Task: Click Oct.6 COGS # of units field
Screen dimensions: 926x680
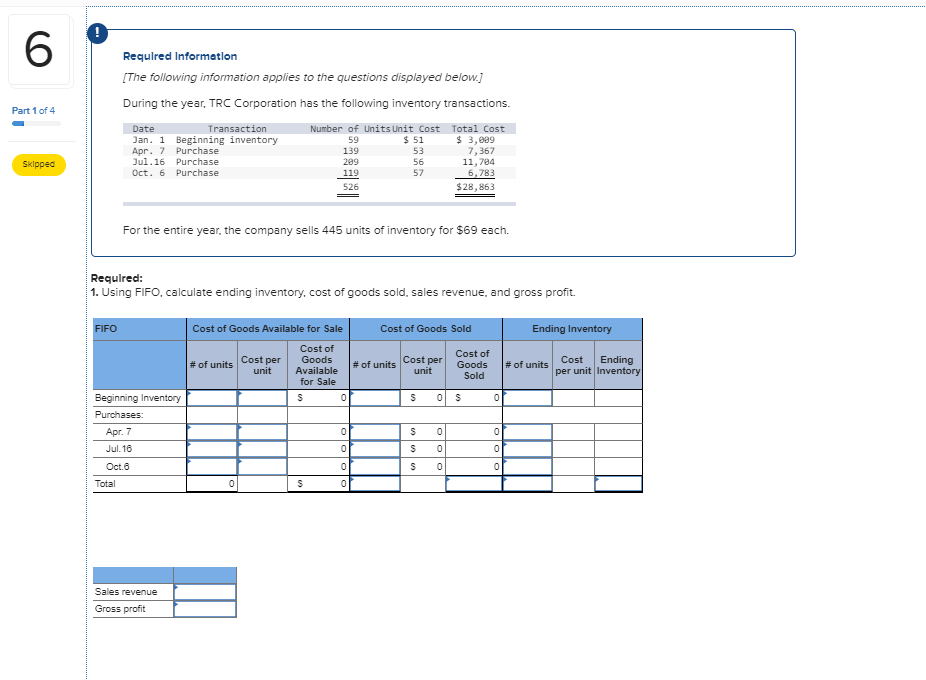Action: 375,467
